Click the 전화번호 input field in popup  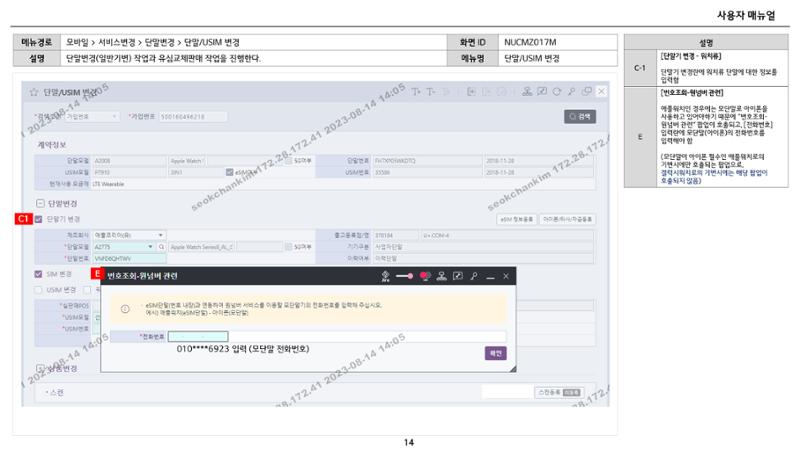198,337
